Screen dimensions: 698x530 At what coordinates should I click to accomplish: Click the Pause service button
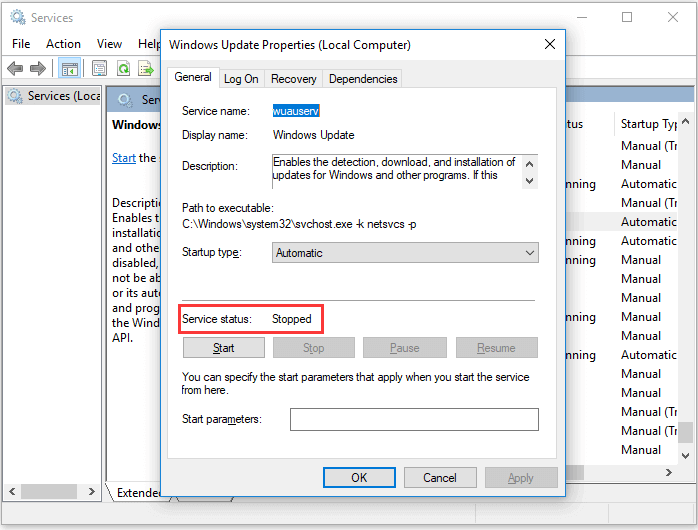coord(404,348)
